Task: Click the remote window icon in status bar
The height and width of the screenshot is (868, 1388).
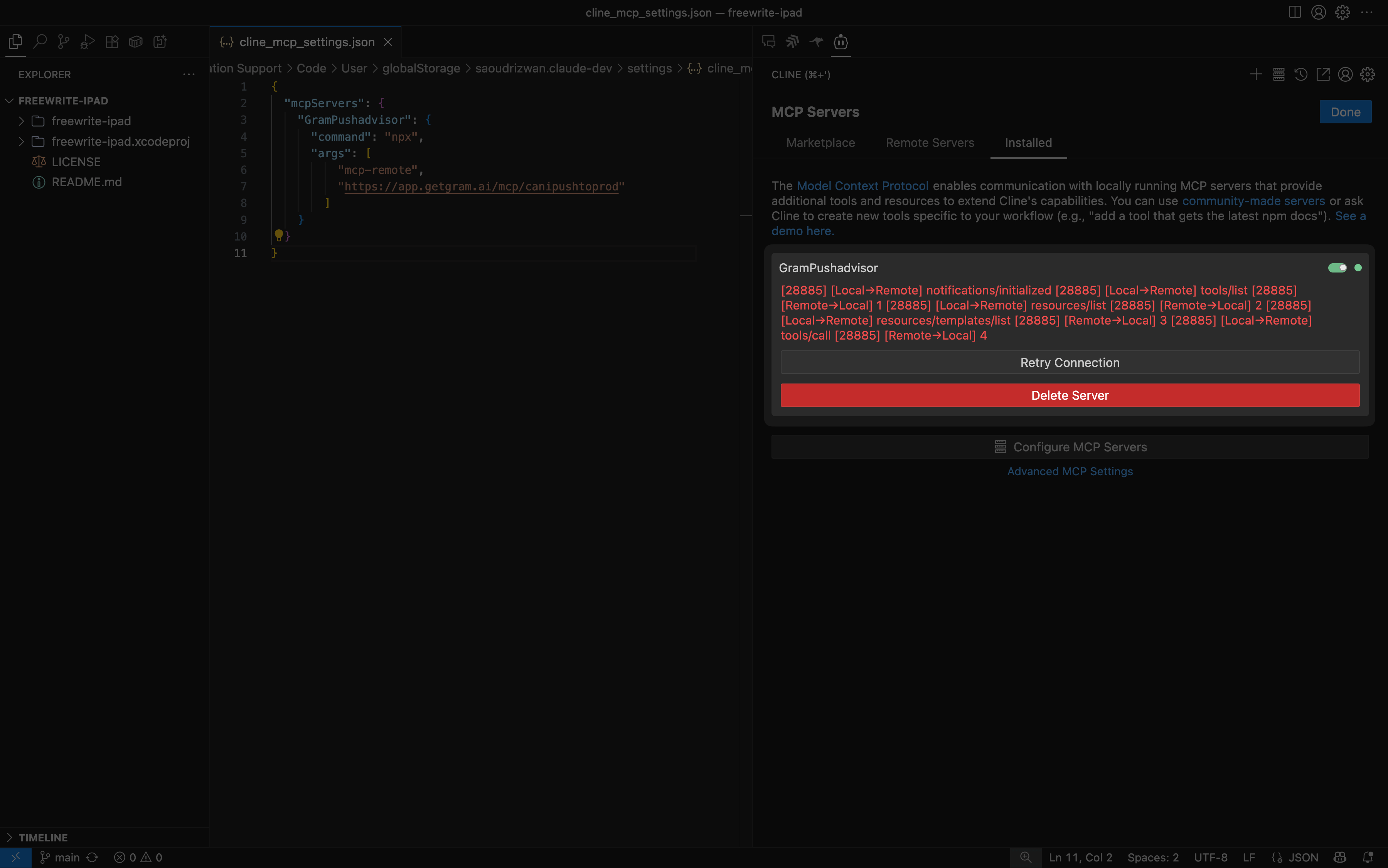Action: pos(15,857)
